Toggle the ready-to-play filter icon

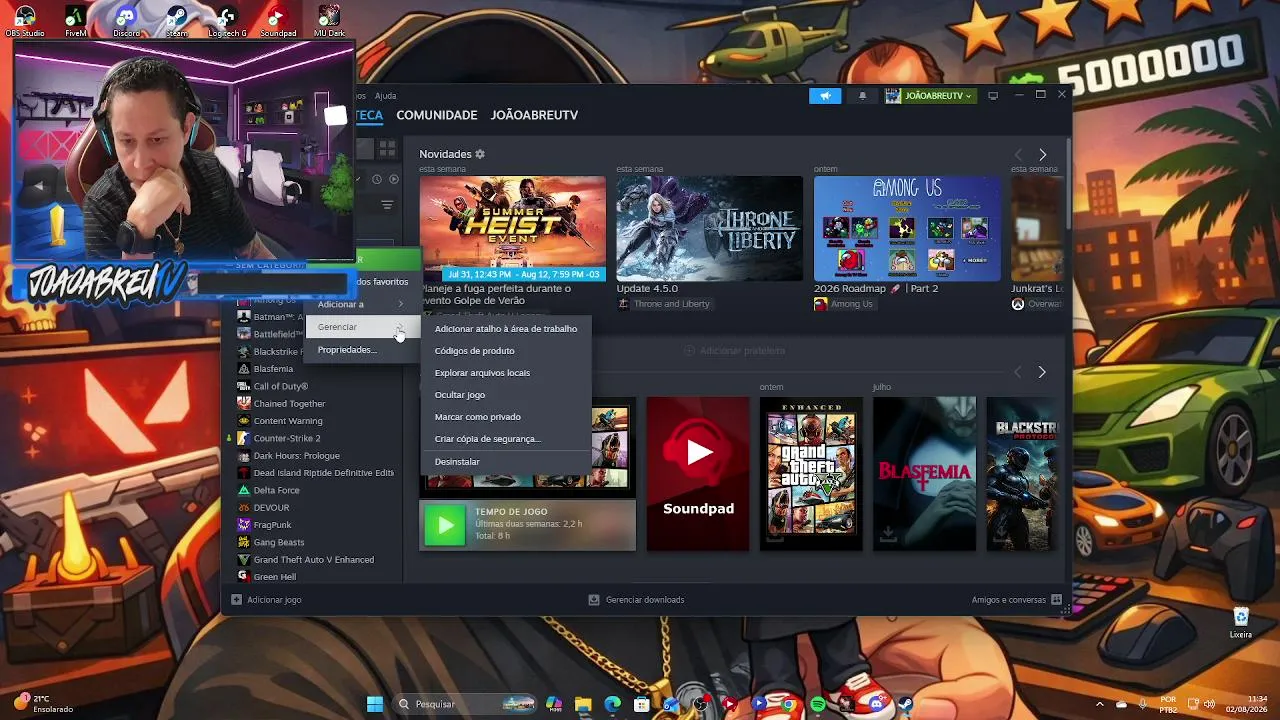(x=393, y=180)
